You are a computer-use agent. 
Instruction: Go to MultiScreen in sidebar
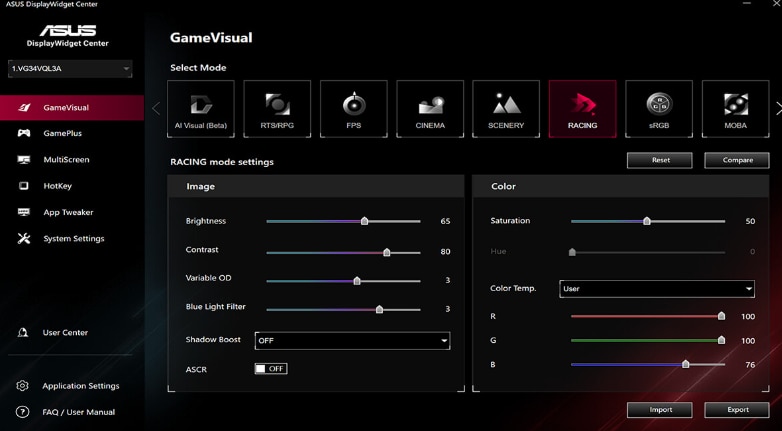[66, 160]
